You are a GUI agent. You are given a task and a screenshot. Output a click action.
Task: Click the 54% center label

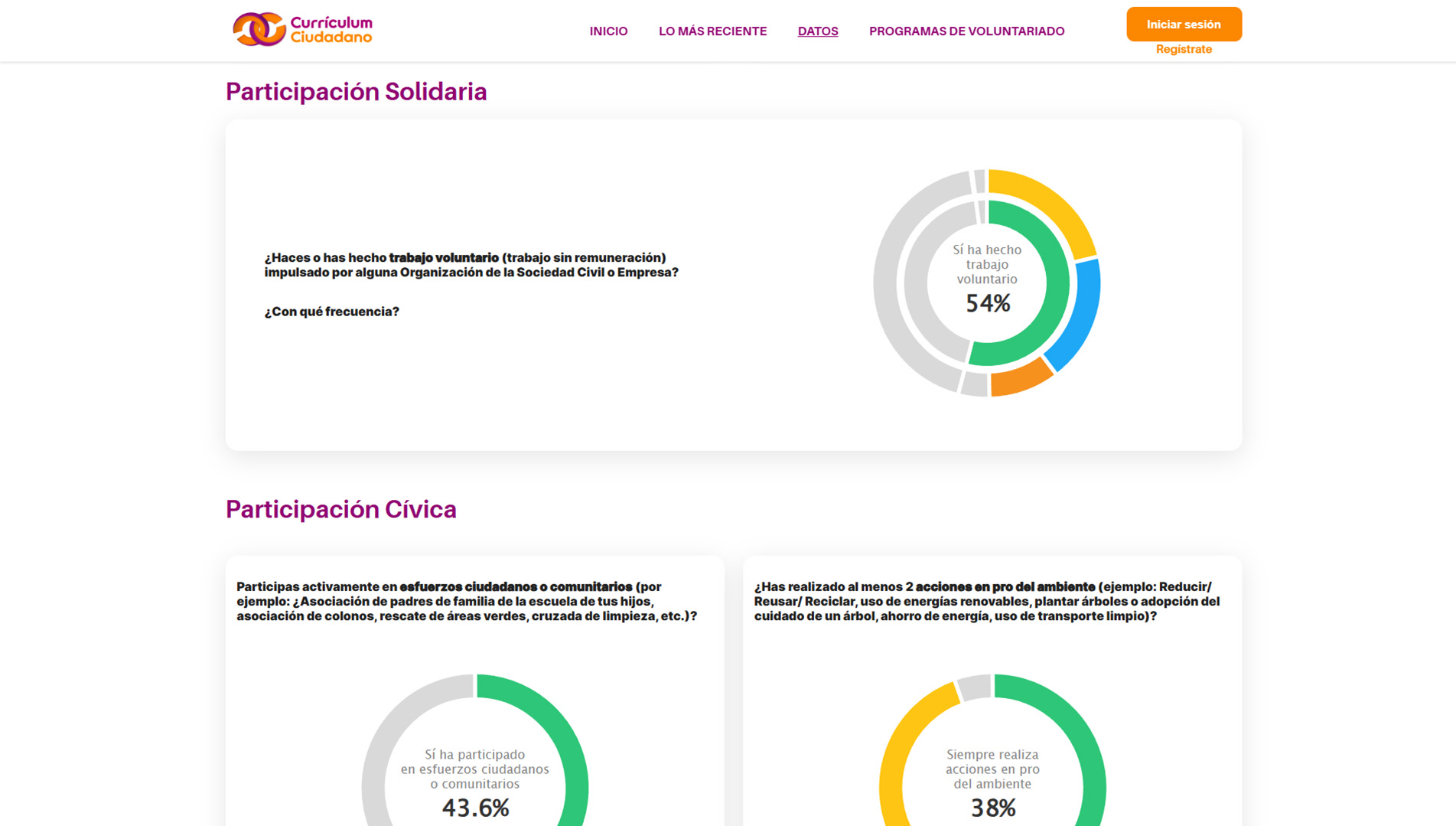pyautogui.click(x=987, y=304)
